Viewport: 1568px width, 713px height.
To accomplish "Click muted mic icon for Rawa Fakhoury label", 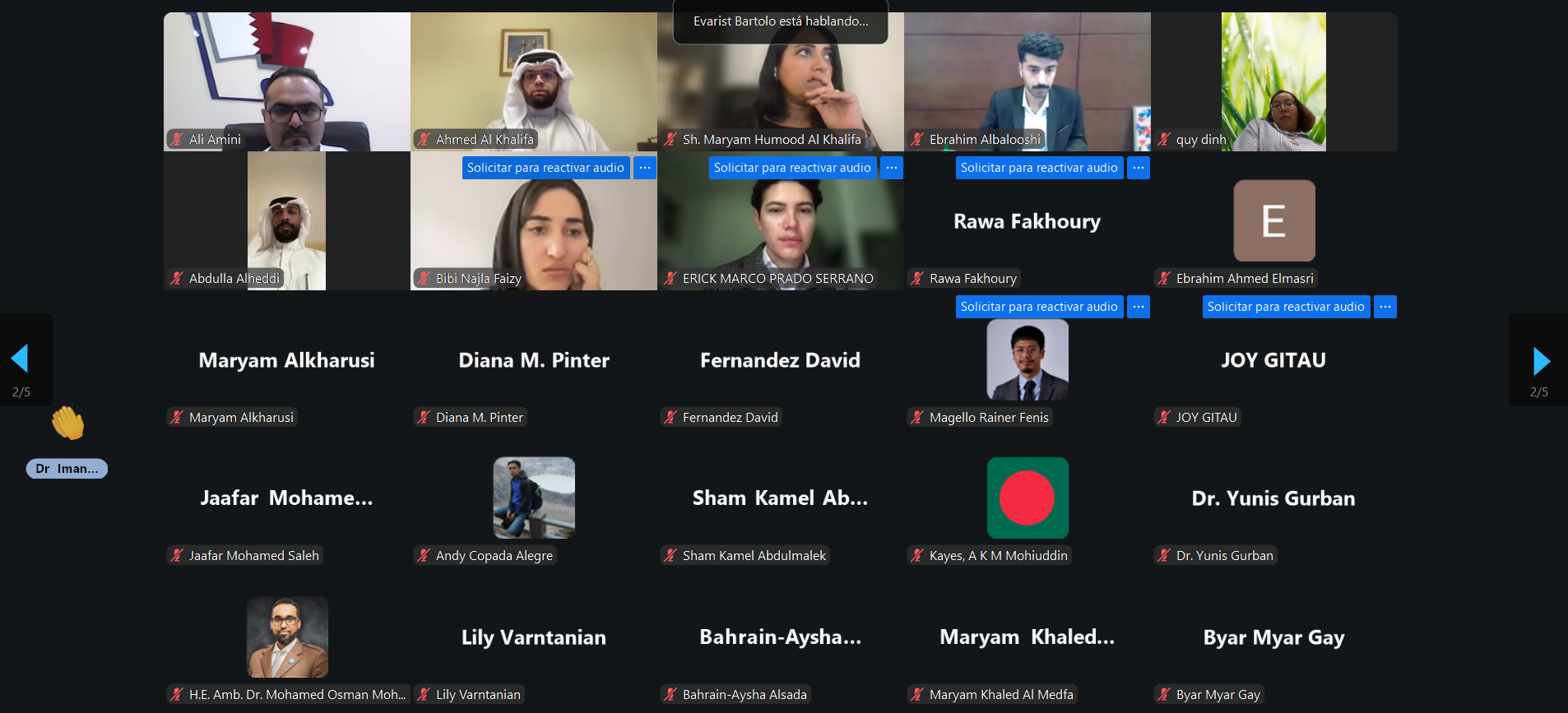I will (917, 278).
